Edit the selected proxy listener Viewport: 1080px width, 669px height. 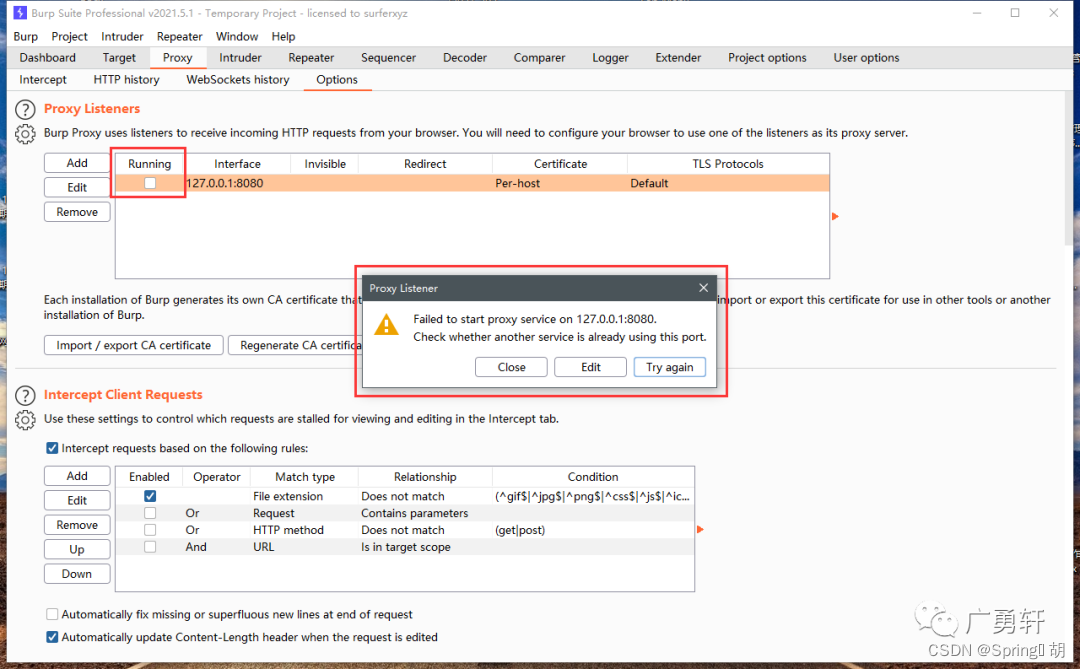pyautogui.click(x=77, y=187)
